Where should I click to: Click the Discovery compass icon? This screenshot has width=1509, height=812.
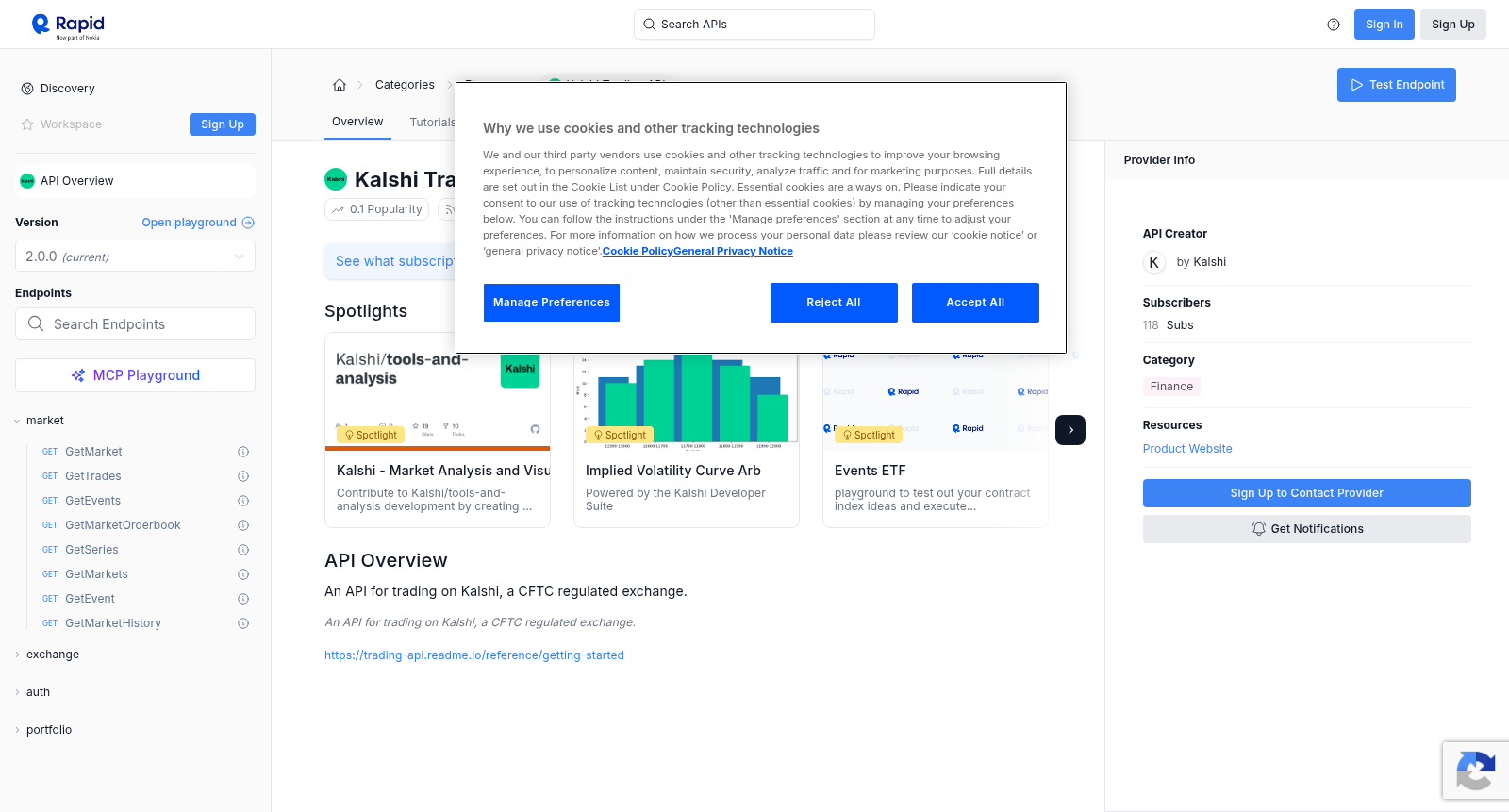pos(27,89)
